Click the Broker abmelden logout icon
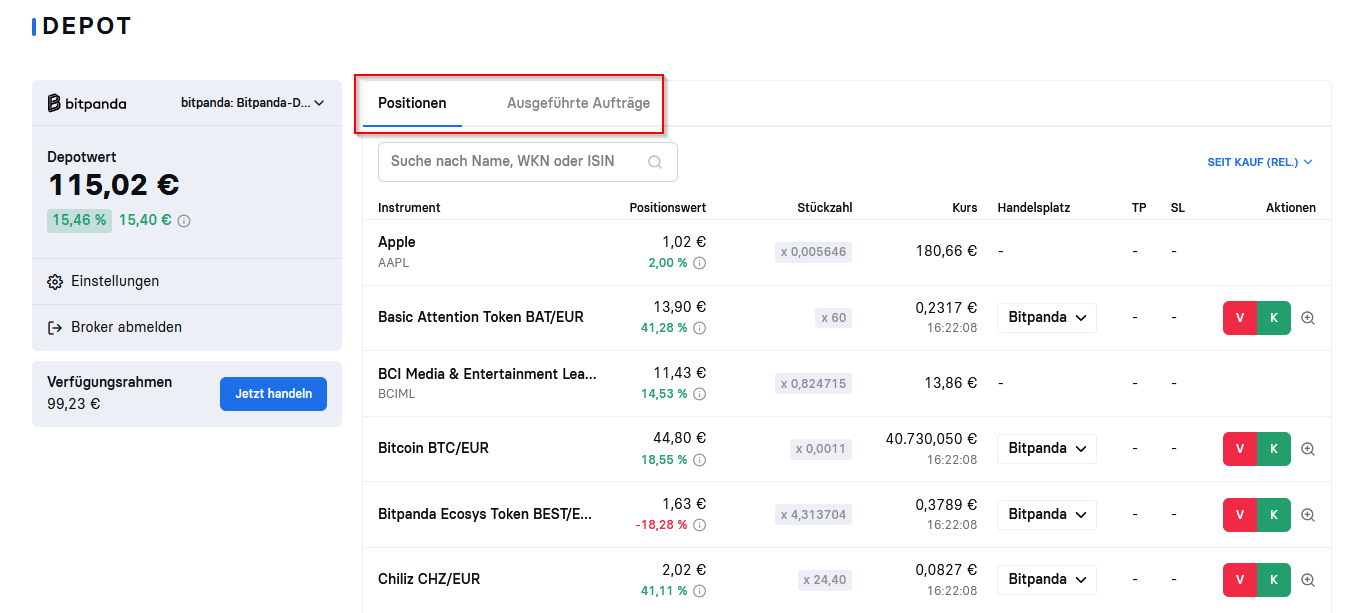The height and width of the screenshot is (613, 1362). (x=55, y=328)
